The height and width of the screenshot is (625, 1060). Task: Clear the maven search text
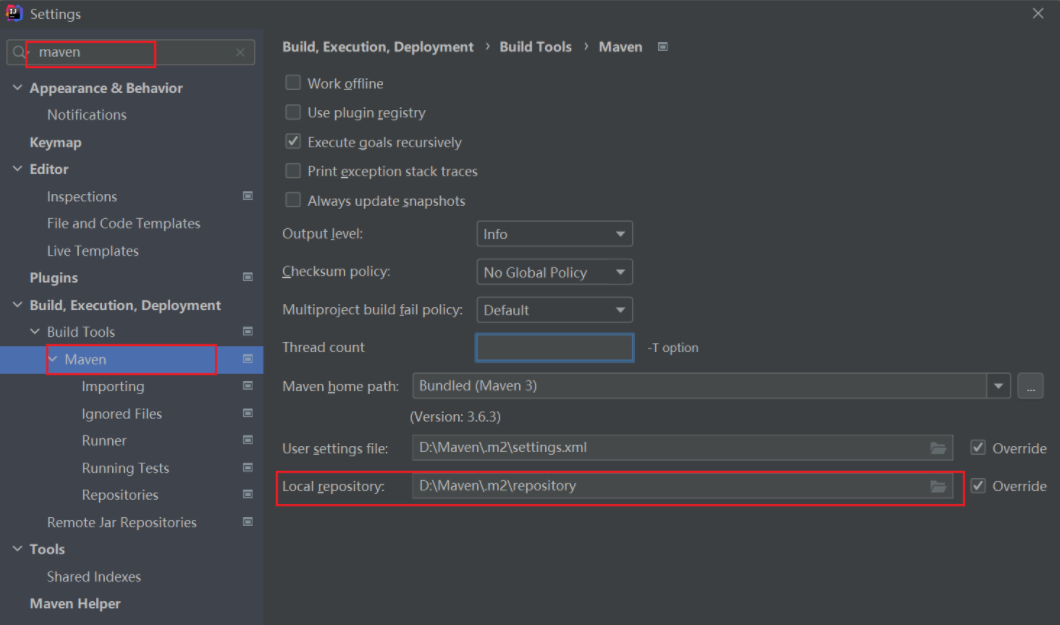240,52
